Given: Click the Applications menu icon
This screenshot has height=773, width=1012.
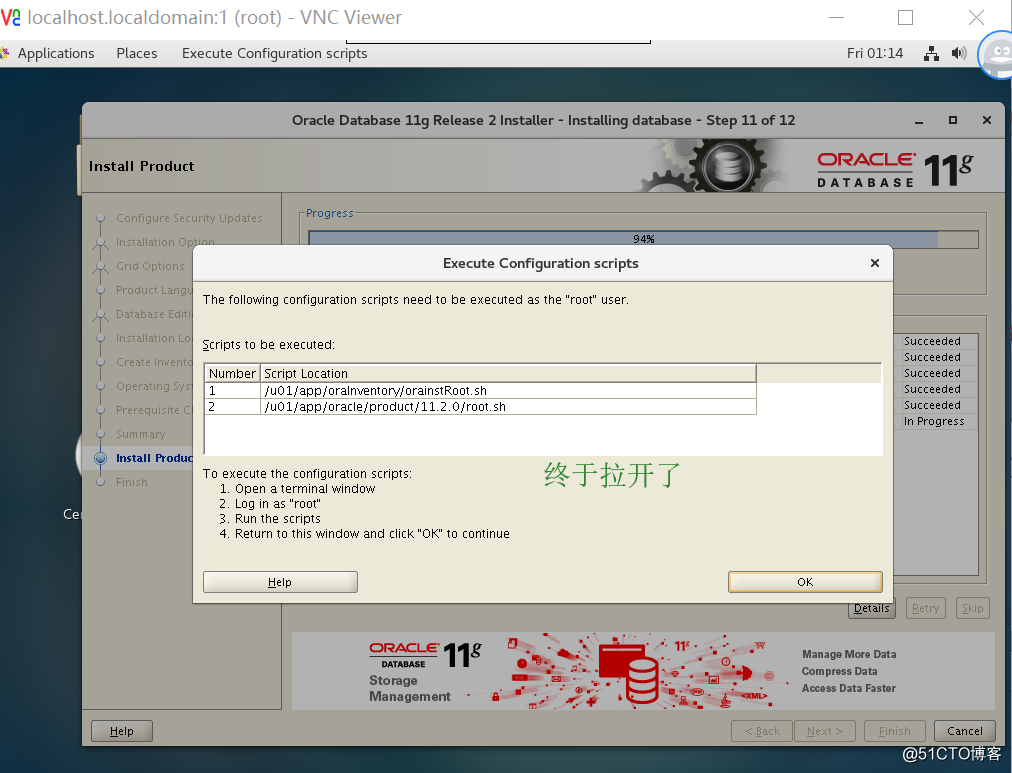Looking at the screenshot, I should click(5, 54).
